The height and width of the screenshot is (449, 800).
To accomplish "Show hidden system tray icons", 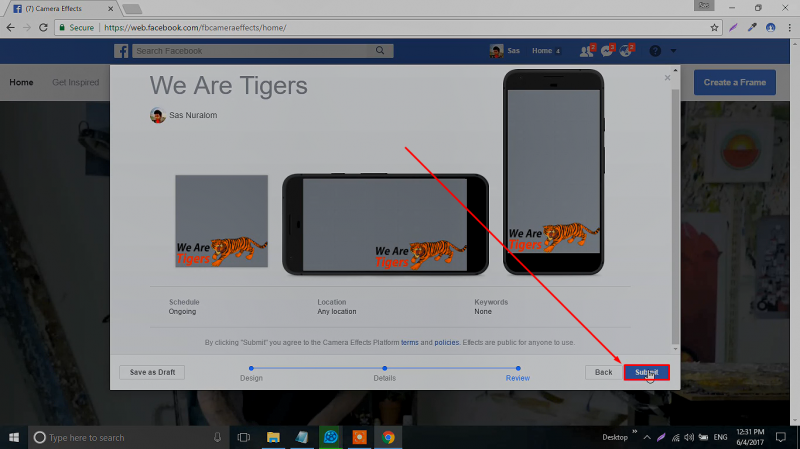I will tap(647, 437).
